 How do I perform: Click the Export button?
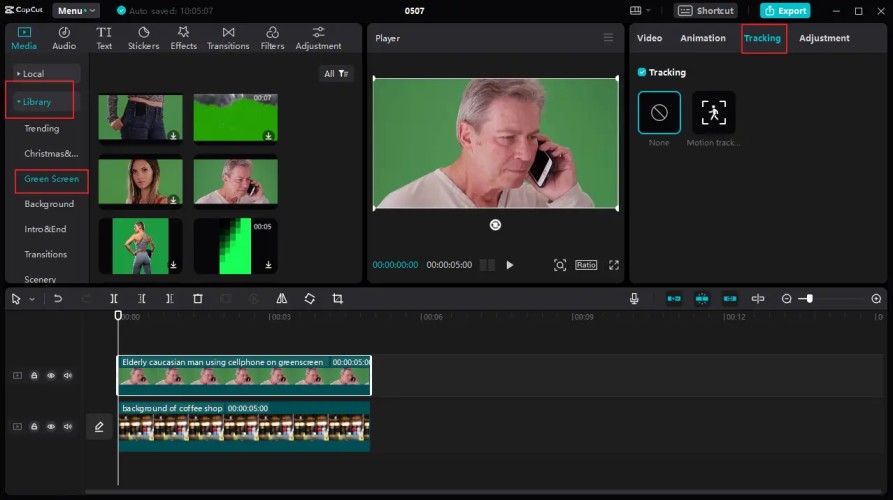[x=785, y=10]
